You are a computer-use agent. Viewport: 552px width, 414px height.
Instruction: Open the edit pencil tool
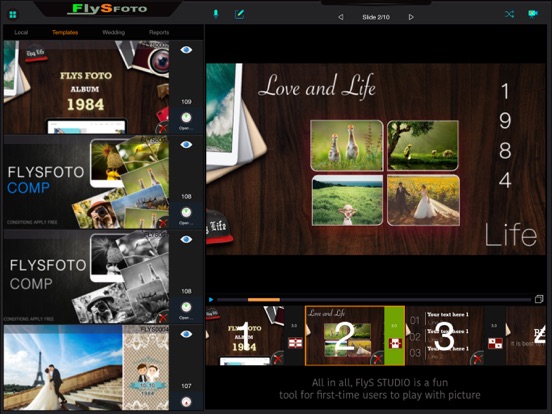tap(239, 14)
